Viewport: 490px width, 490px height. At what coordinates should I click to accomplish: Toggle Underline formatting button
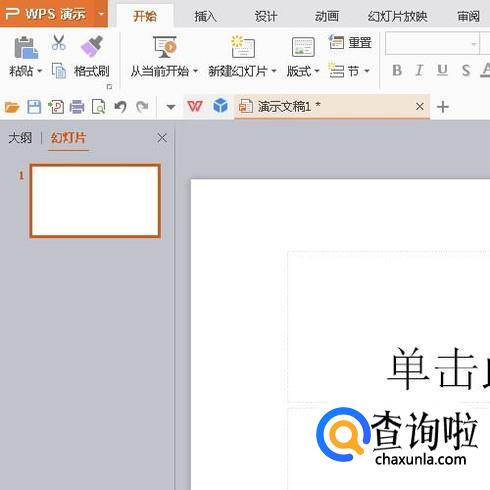click(x=442, y=70)
